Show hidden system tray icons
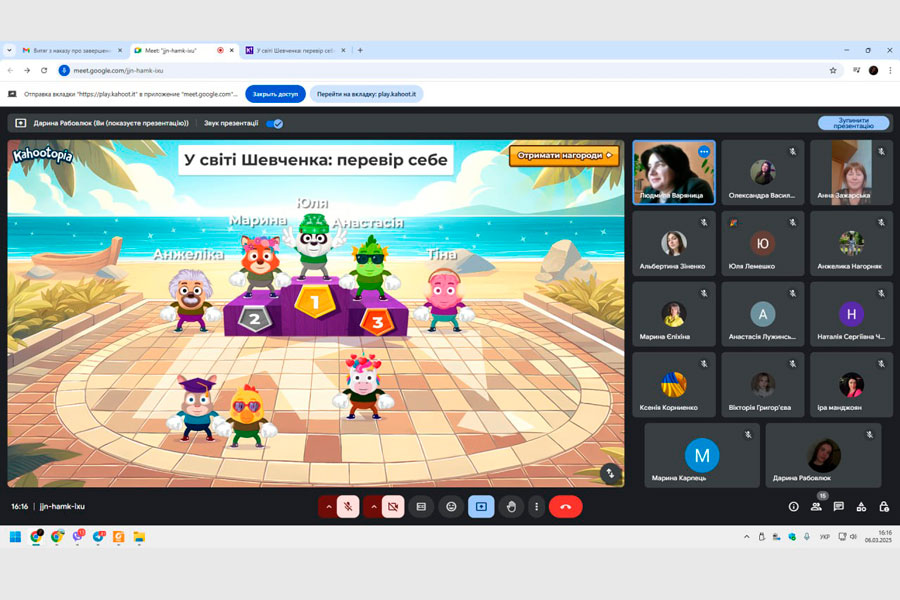This screenshot has width=900, height=600. pyautogui.click(x=746, y=537)
